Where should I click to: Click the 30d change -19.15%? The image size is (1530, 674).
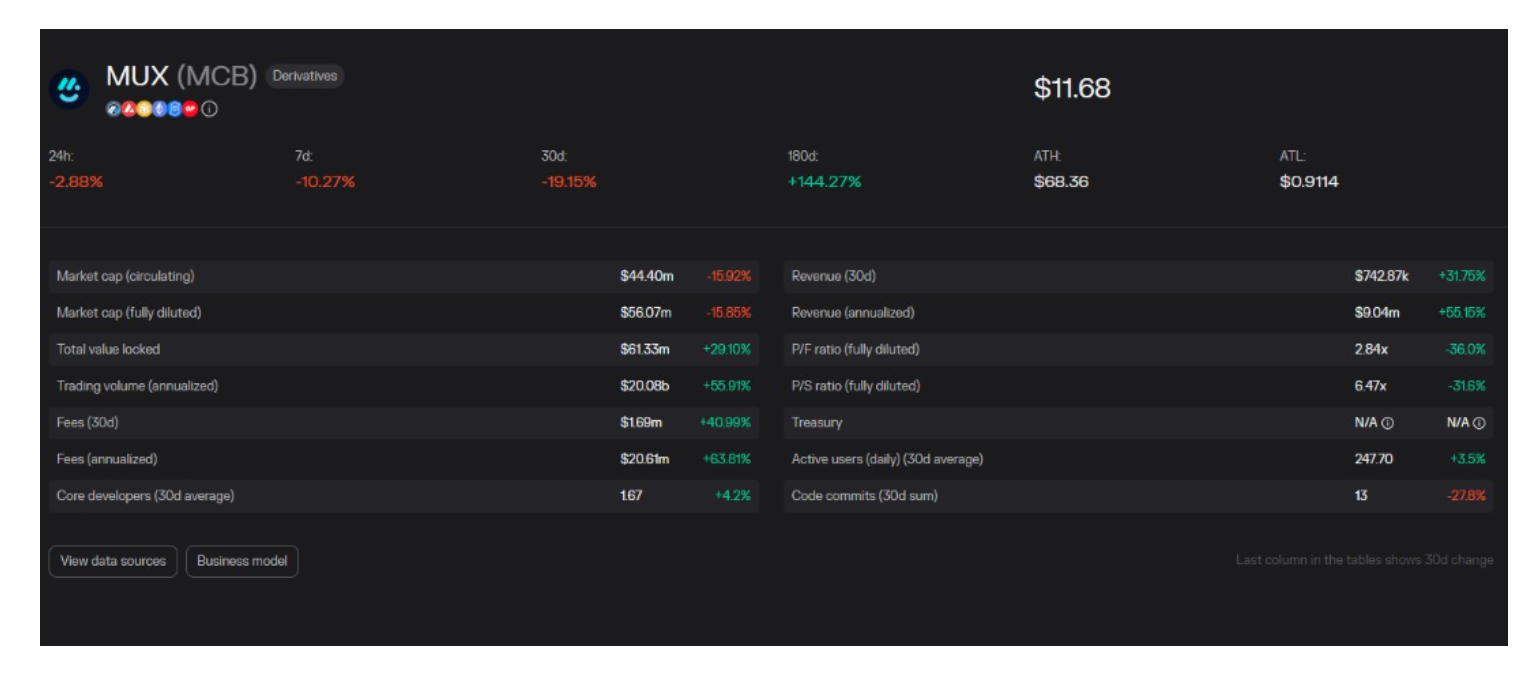[569, 182]
